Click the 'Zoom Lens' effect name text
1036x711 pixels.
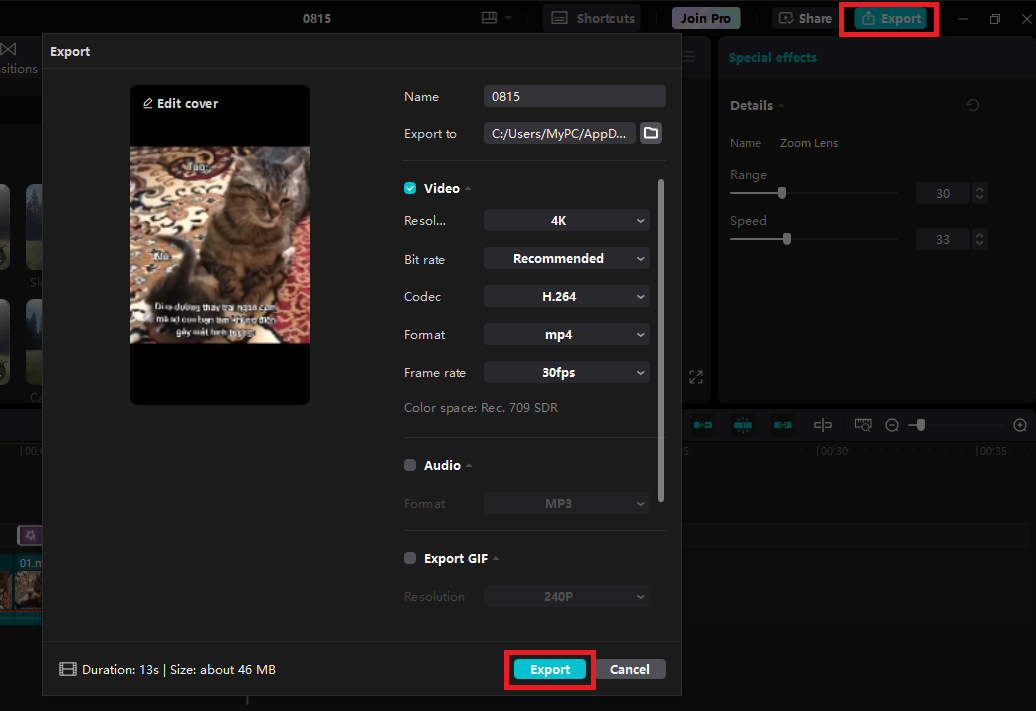[x=809, y=143]
